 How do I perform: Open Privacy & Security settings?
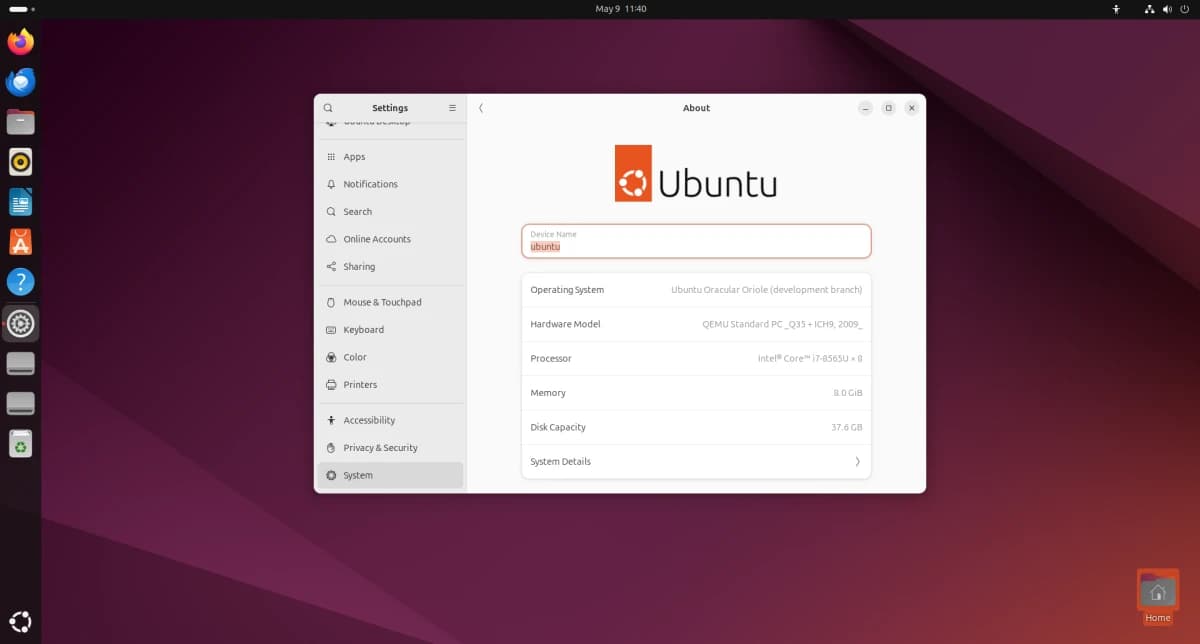pos(380,448)
